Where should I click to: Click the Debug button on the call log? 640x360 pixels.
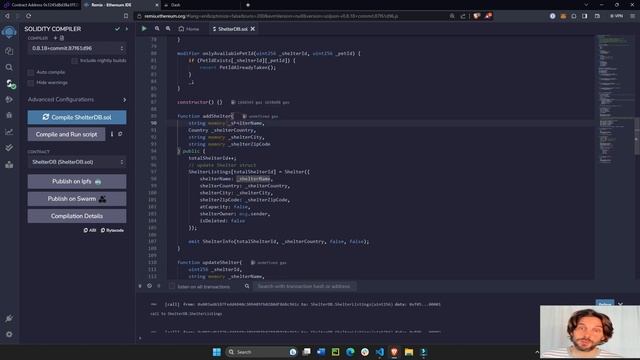(x=604, y=303)
